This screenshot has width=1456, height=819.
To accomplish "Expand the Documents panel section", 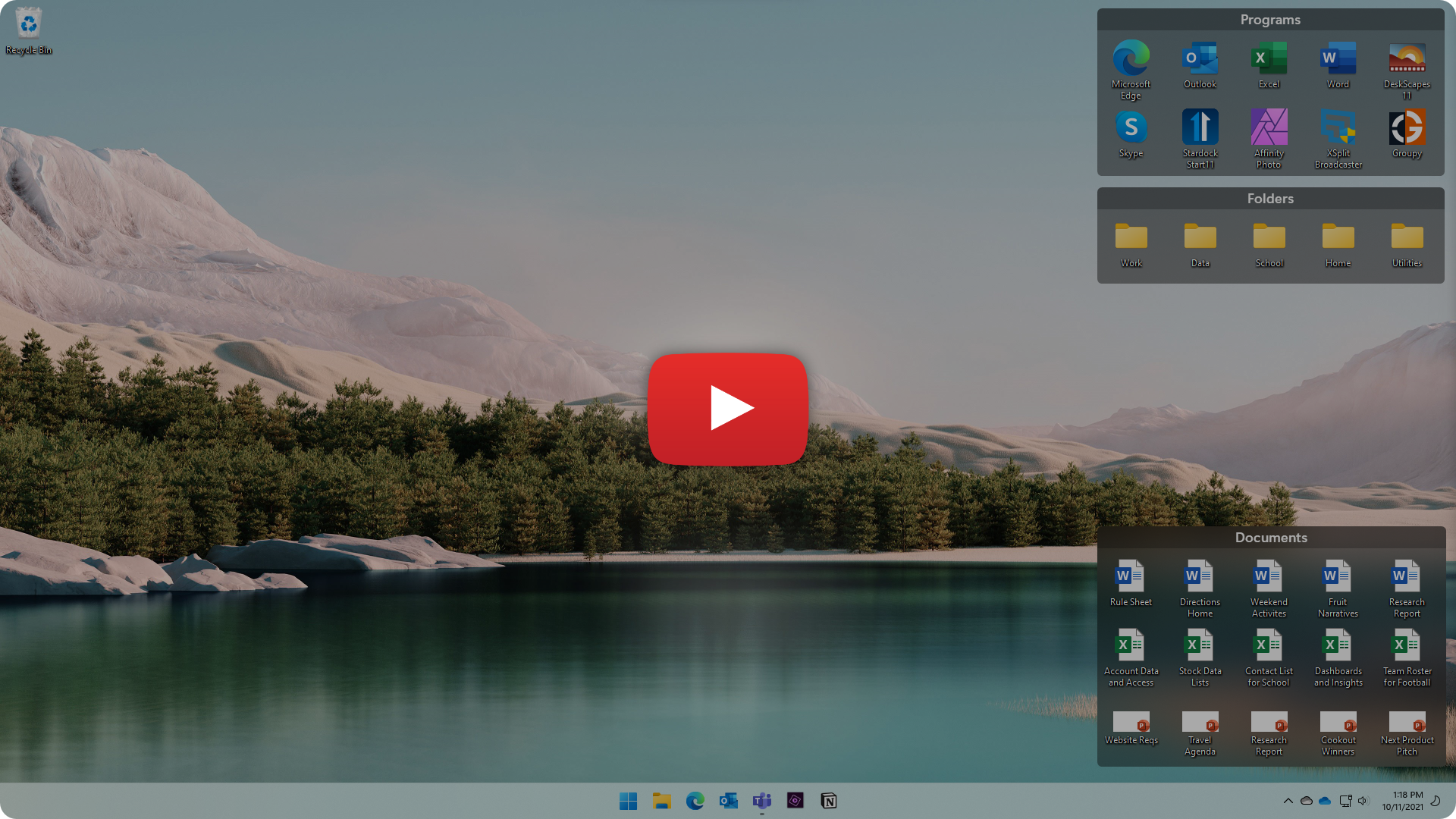I will (1270, 537).
